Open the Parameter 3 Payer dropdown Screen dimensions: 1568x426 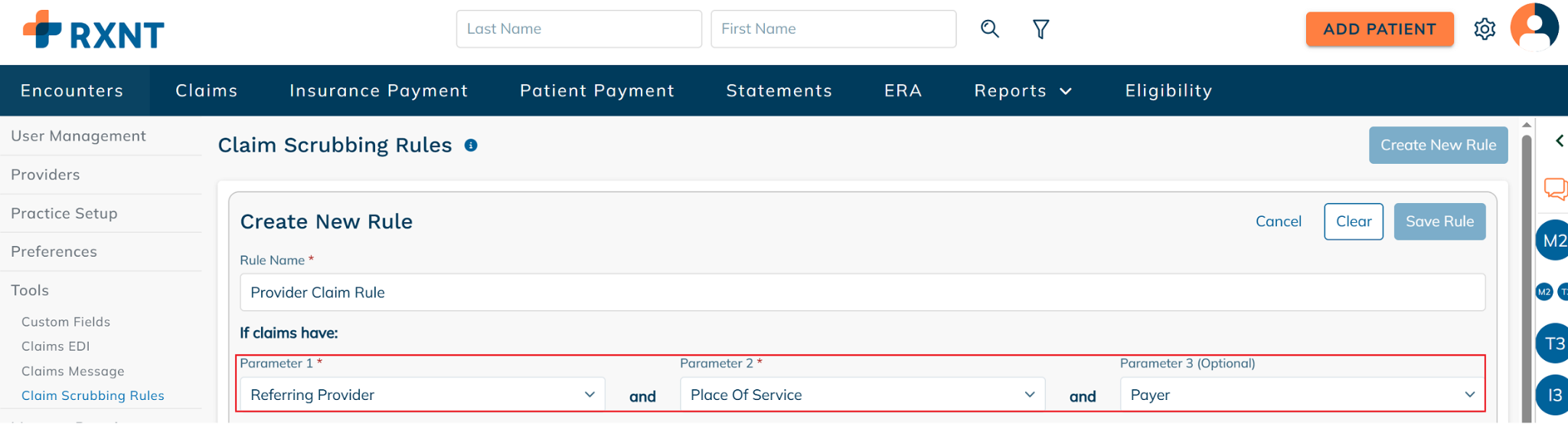point(1302,395)
